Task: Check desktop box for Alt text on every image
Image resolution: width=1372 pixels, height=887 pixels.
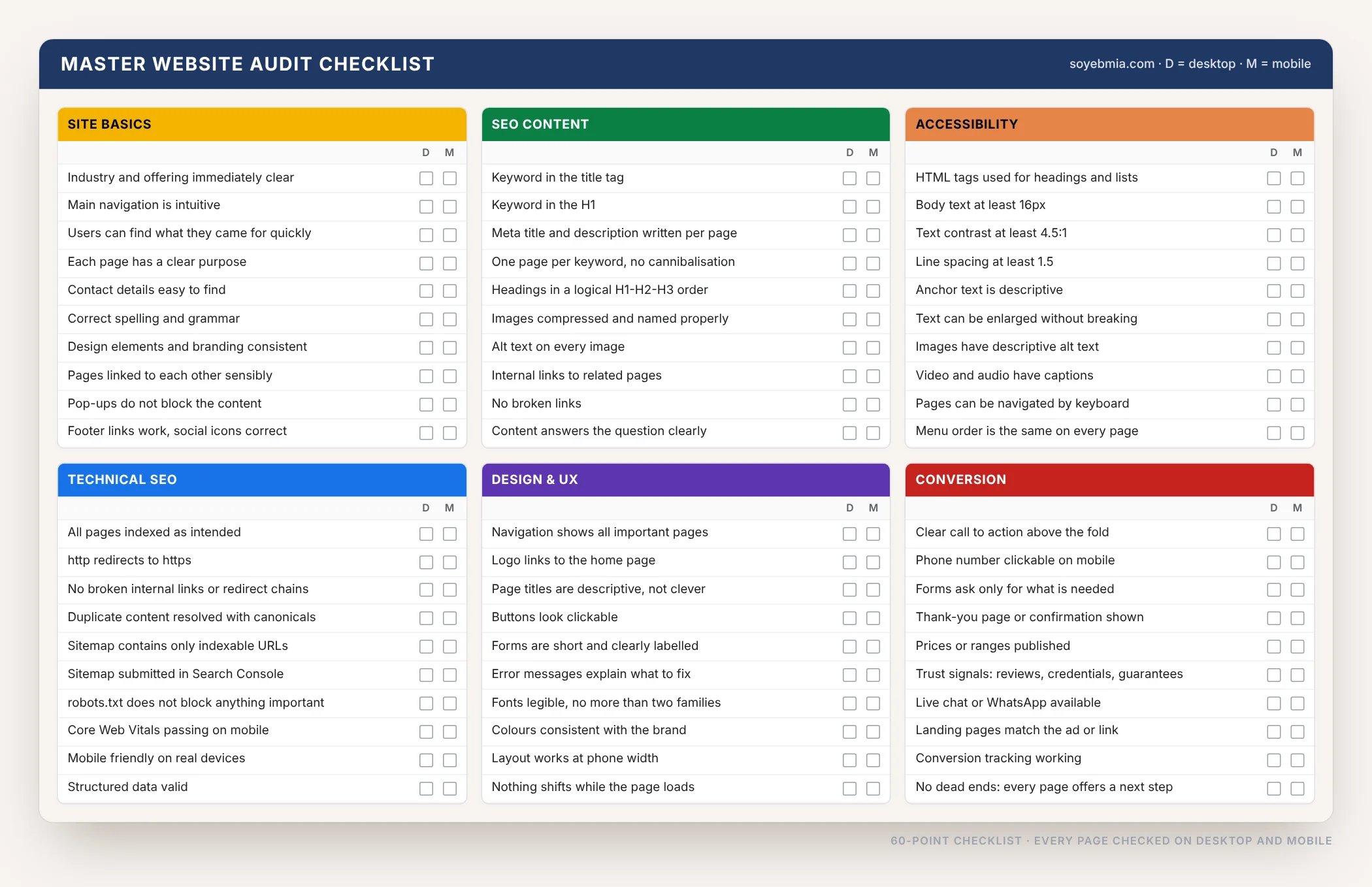Action: [x=849, y=347]
